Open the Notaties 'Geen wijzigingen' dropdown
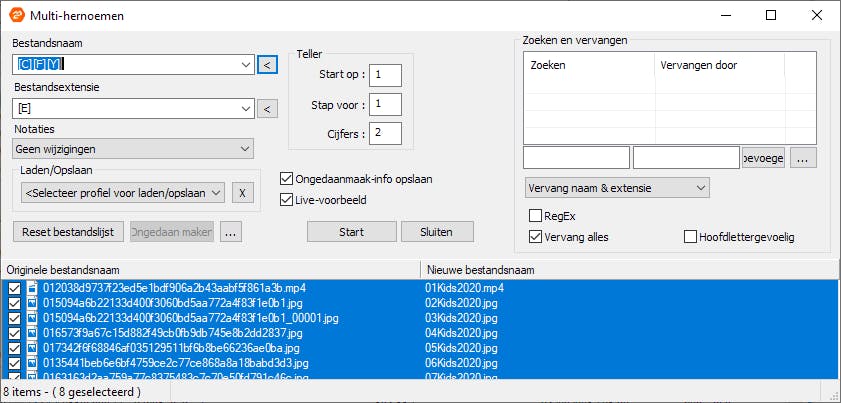 pos(134,149)
